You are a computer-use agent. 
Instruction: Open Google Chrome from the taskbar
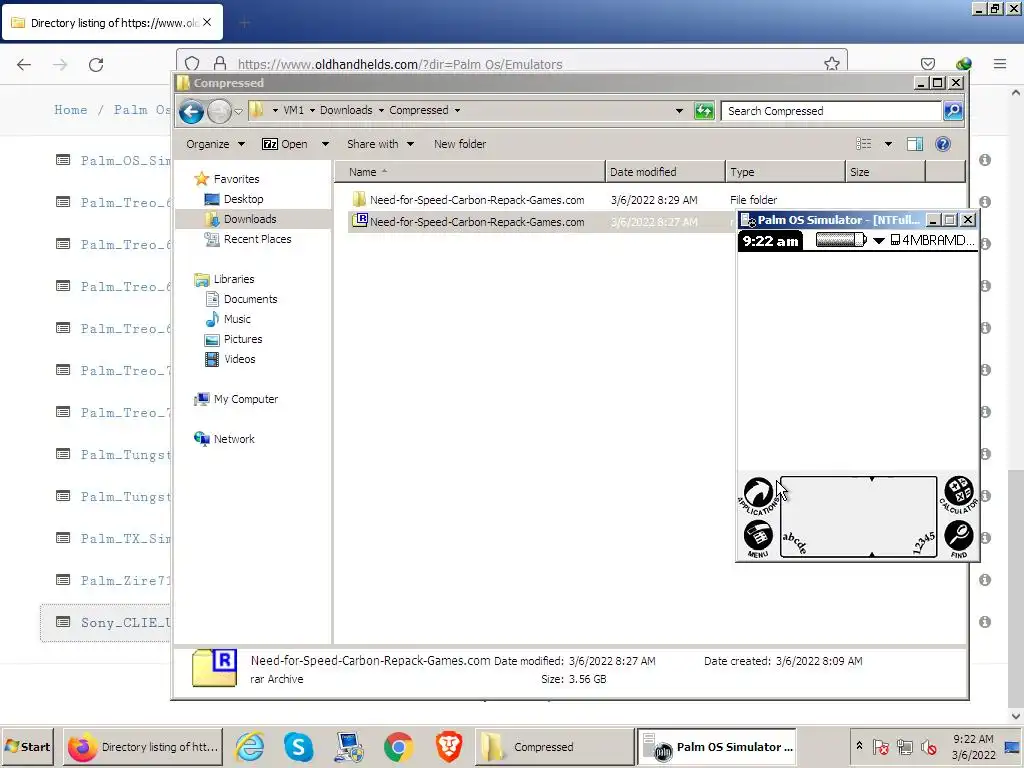(x=398, y=747)
